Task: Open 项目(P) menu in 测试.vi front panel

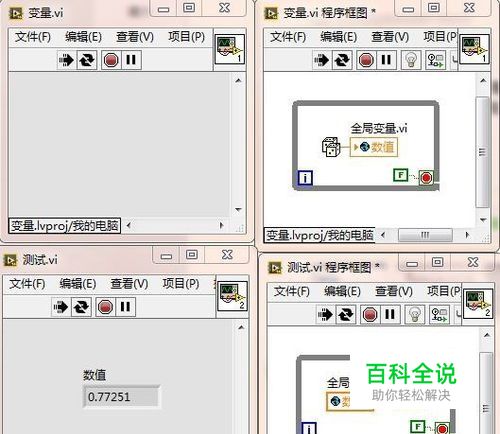Action: click(x=181, y=284)
